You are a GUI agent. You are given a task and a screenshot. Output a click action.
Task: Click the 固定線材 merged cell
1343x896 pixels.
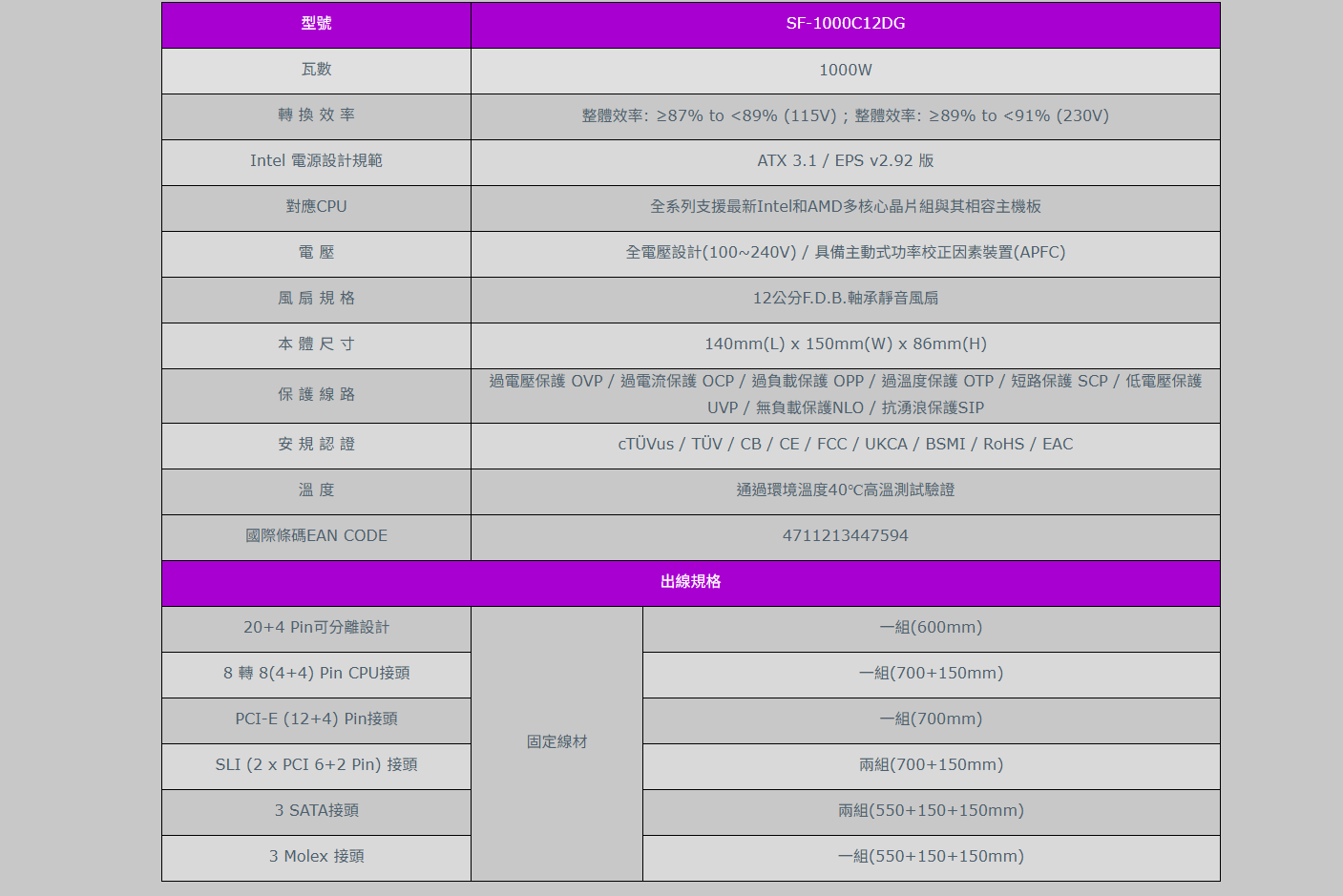pyautogui.click(x=556, y=742)
